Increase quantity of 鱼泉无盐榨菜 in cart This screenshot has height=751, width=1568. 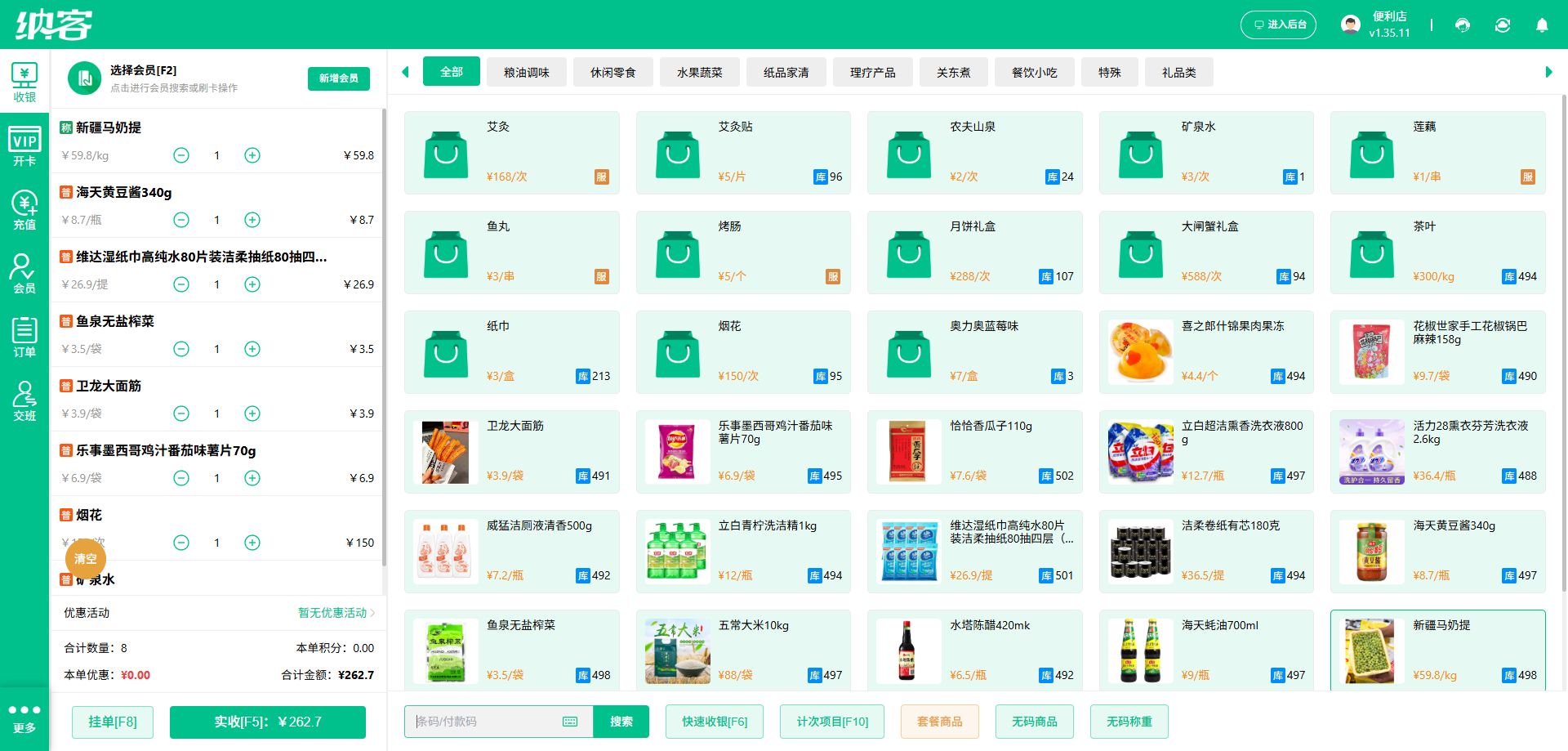[252, 349]
